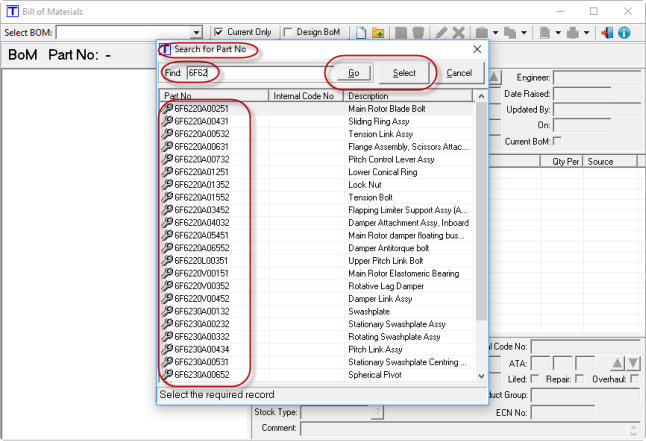Toggle the Current Only checkbox
This screenshot has height=441, width=646.
219,33
